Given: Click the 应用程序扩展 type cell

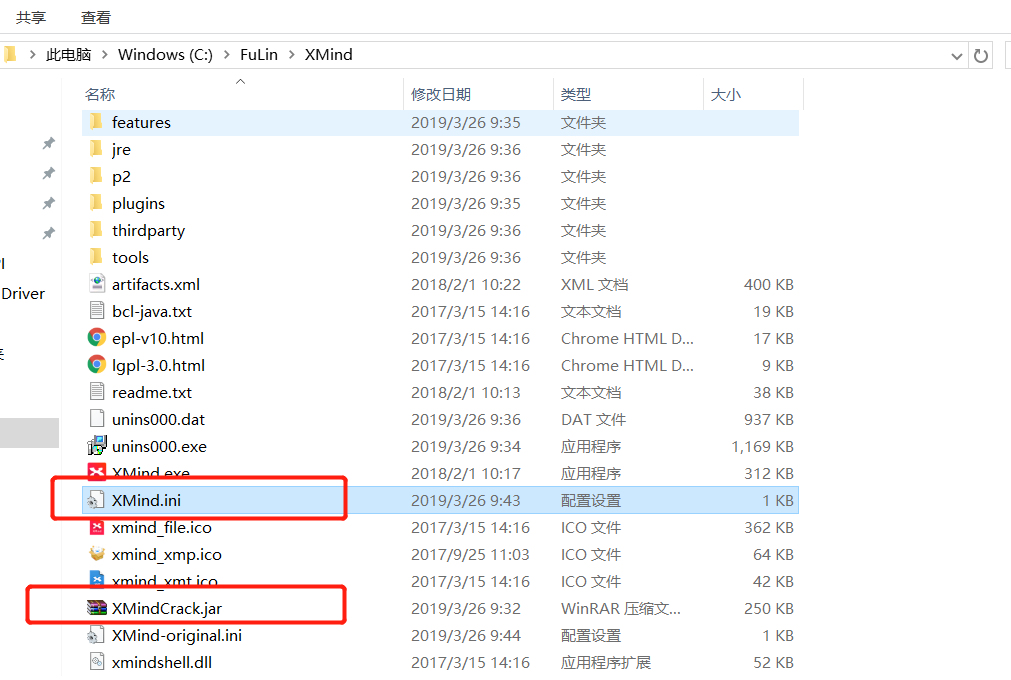Looking at the screenshot, I should pyautogui.click(x=606, y=663).
